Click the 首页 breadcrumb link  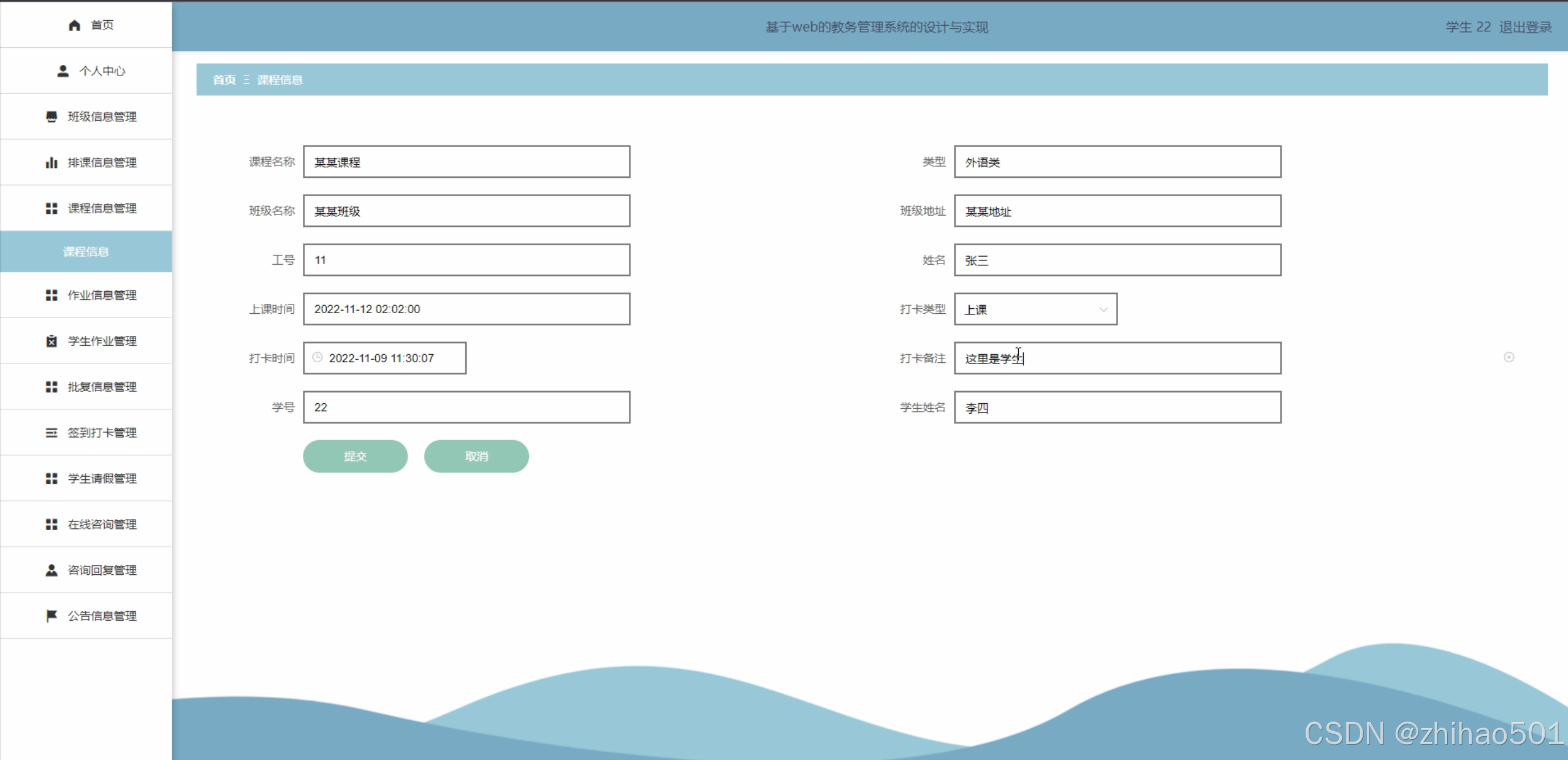(224, 80)
